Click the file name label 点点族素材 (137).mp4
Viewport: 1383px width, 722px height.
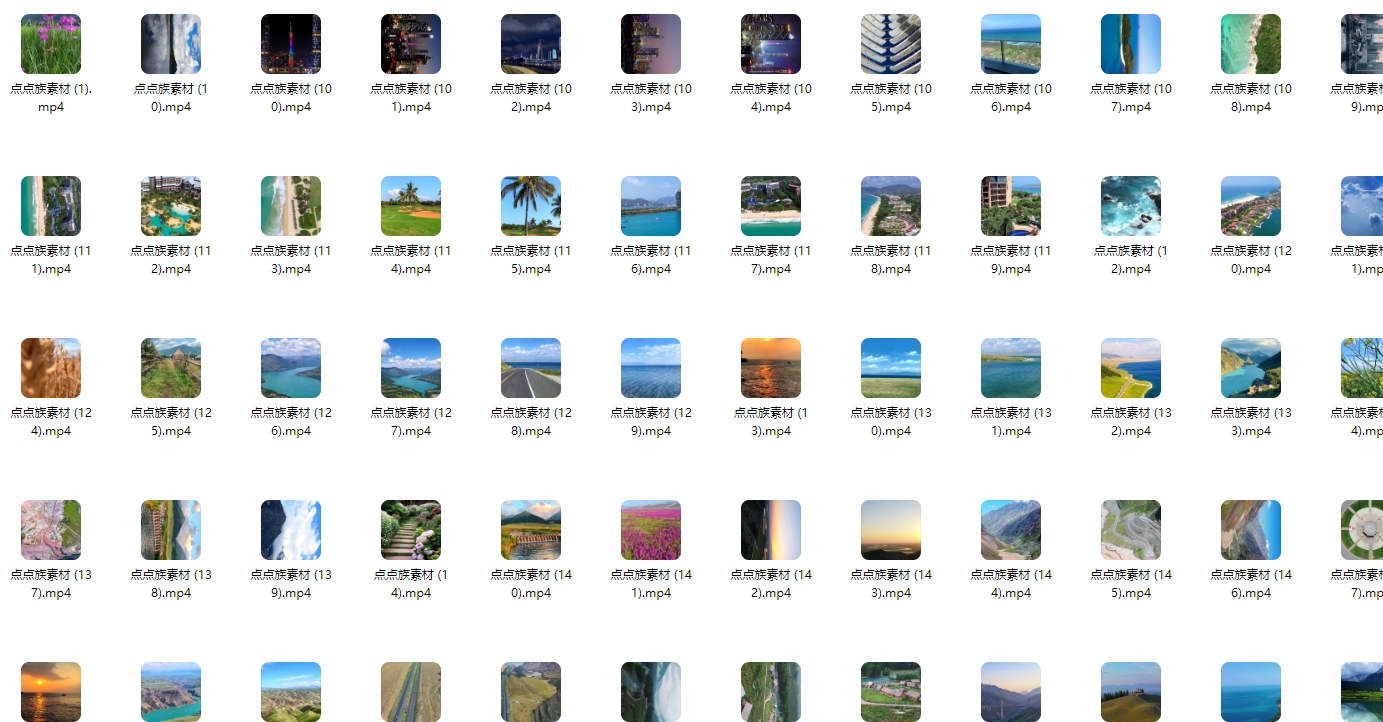coord(51,584)
